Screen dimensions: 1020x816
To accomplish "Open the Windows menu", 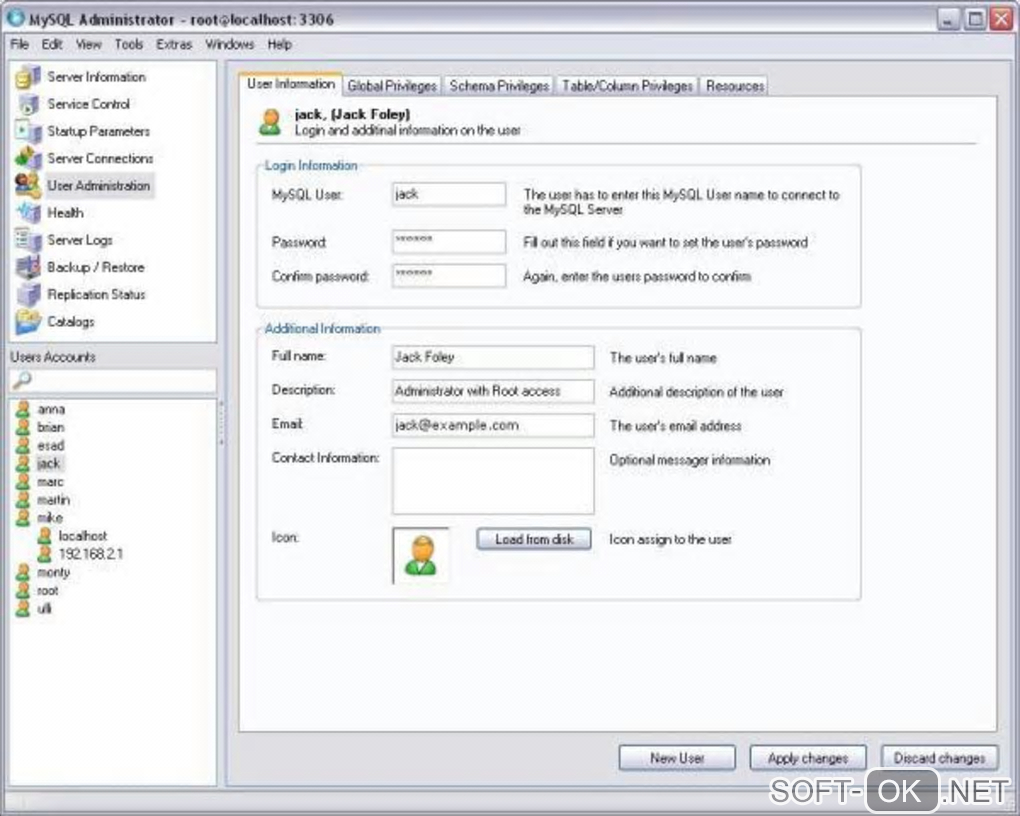I will pos(230,44).
